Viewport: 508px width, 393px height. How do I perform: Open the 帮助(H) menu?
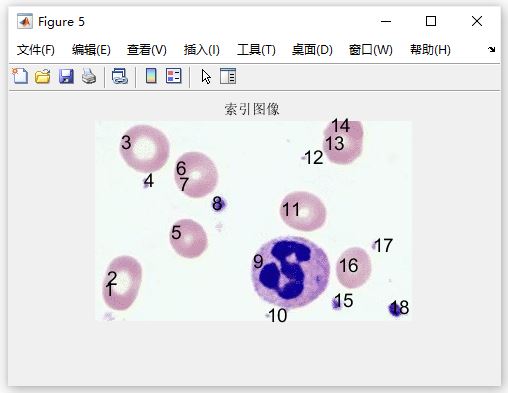(x=430, y=50)
